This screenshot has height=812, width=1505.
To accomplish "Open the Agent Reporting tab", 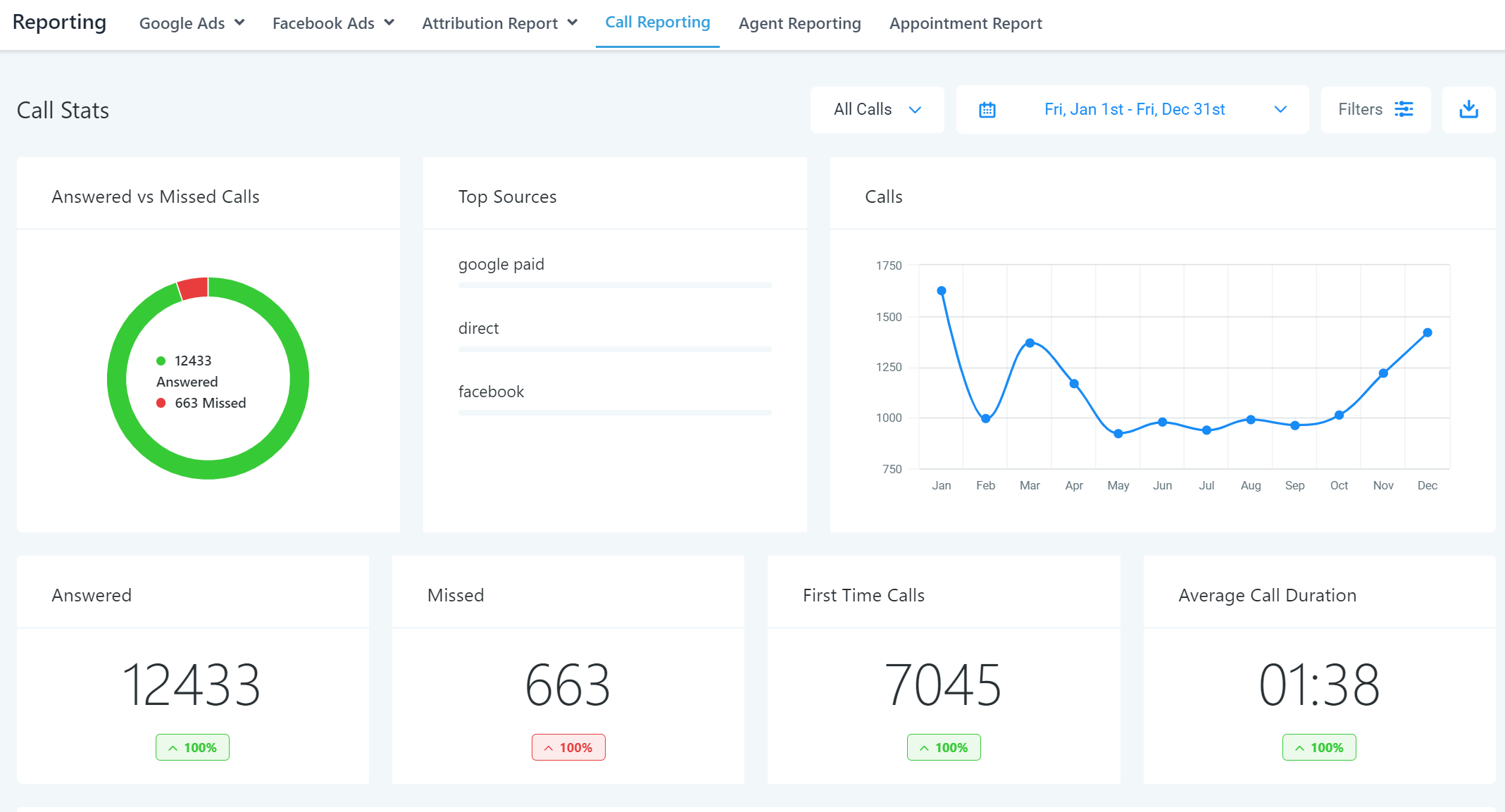I will 799,23.
